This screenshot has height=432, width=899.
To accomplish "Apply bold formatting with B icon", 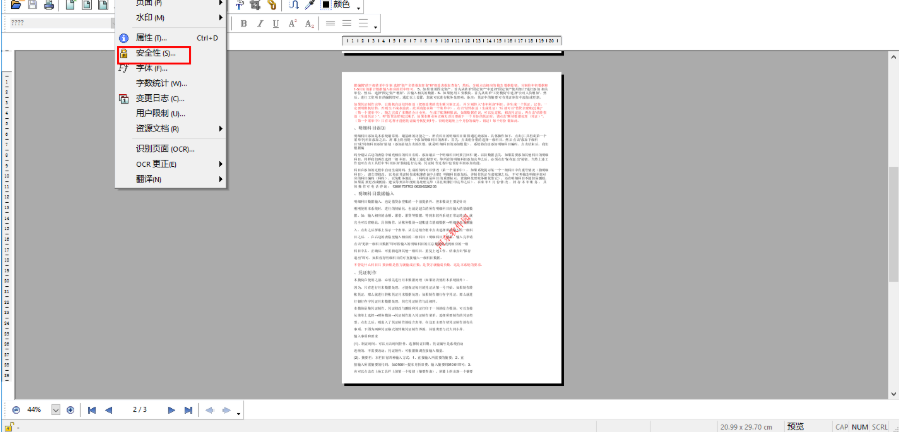I will [244, 24].
